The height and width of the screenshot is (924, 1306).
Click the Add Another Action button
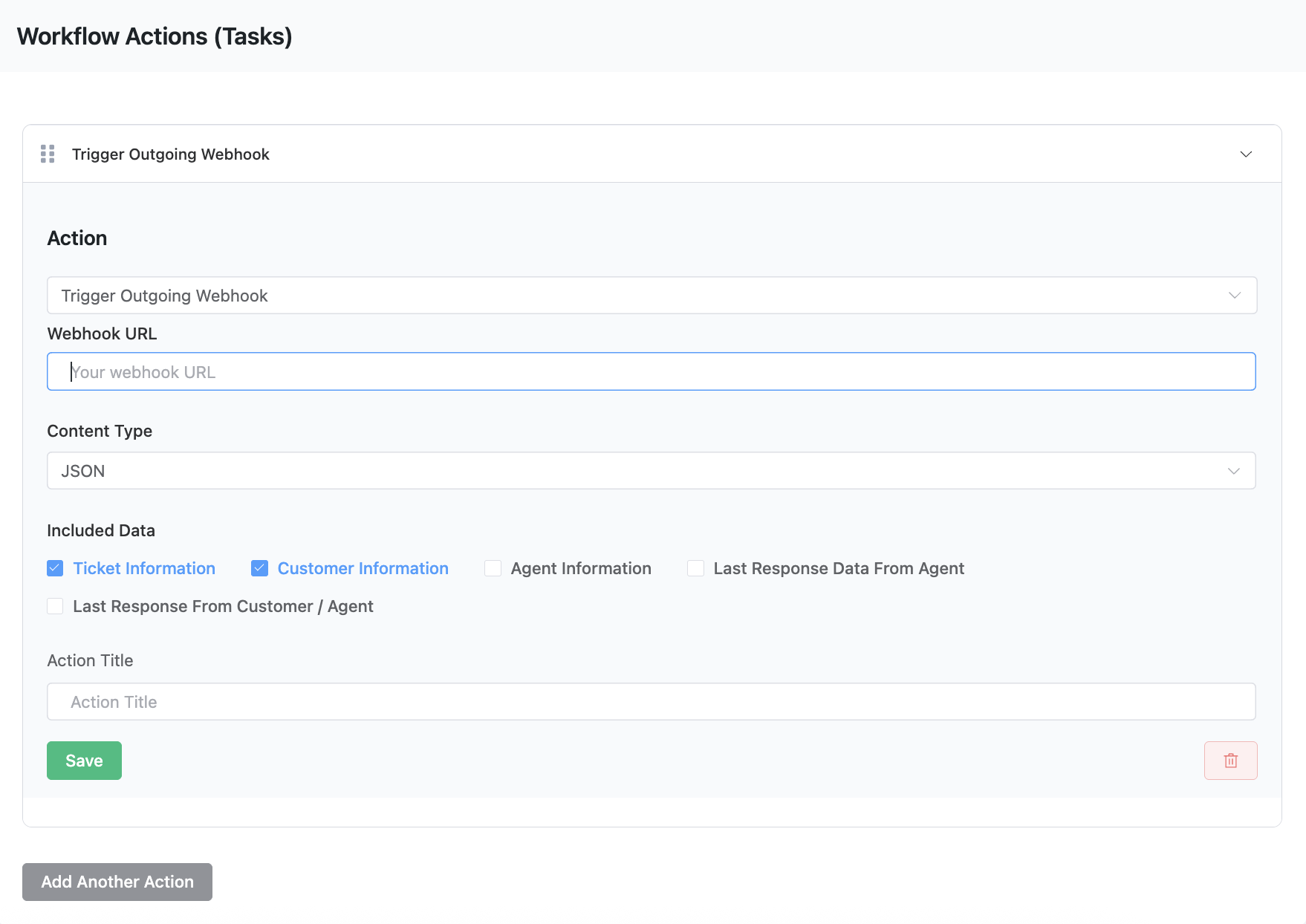(117, 882)
